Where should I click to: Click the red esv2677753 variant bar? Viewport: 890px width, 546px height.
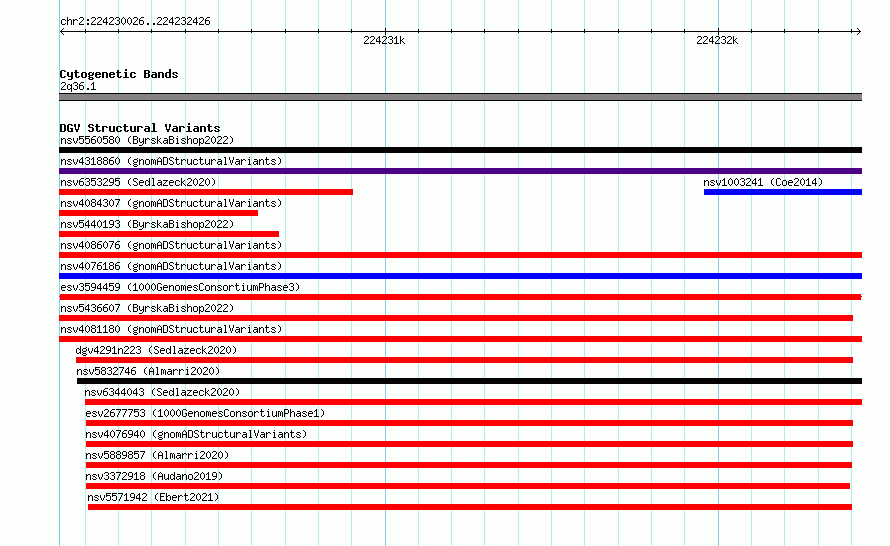coord(469,423)
